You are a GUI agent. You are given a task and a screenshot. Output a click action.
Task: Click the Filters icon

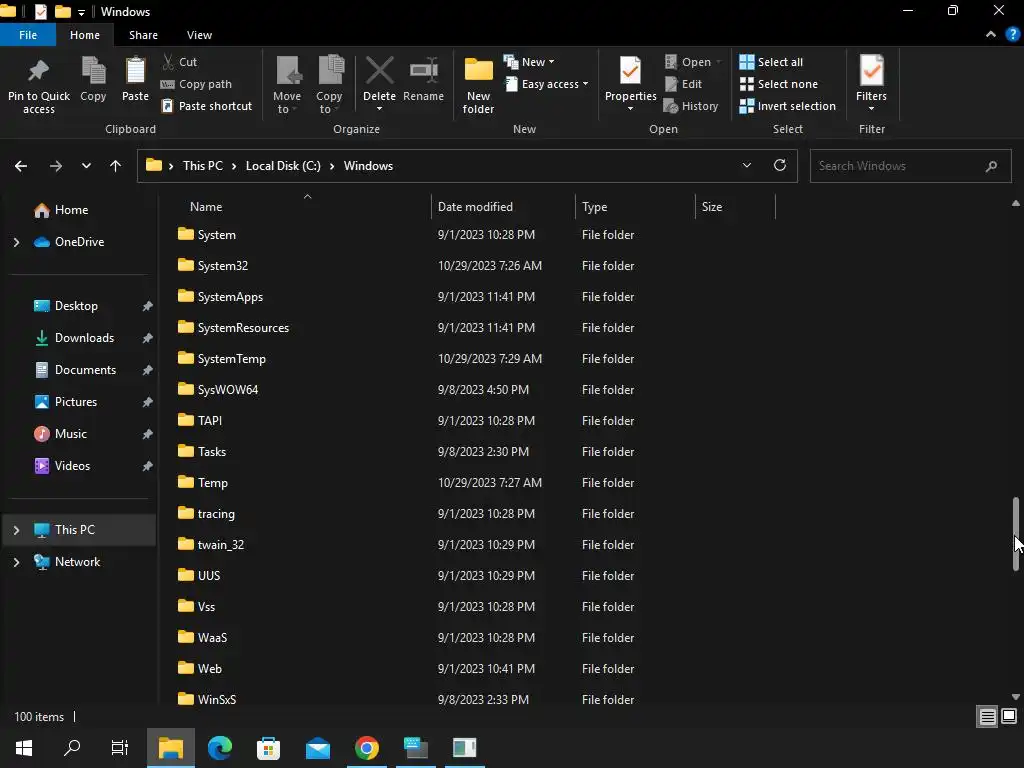click(872, 71)
